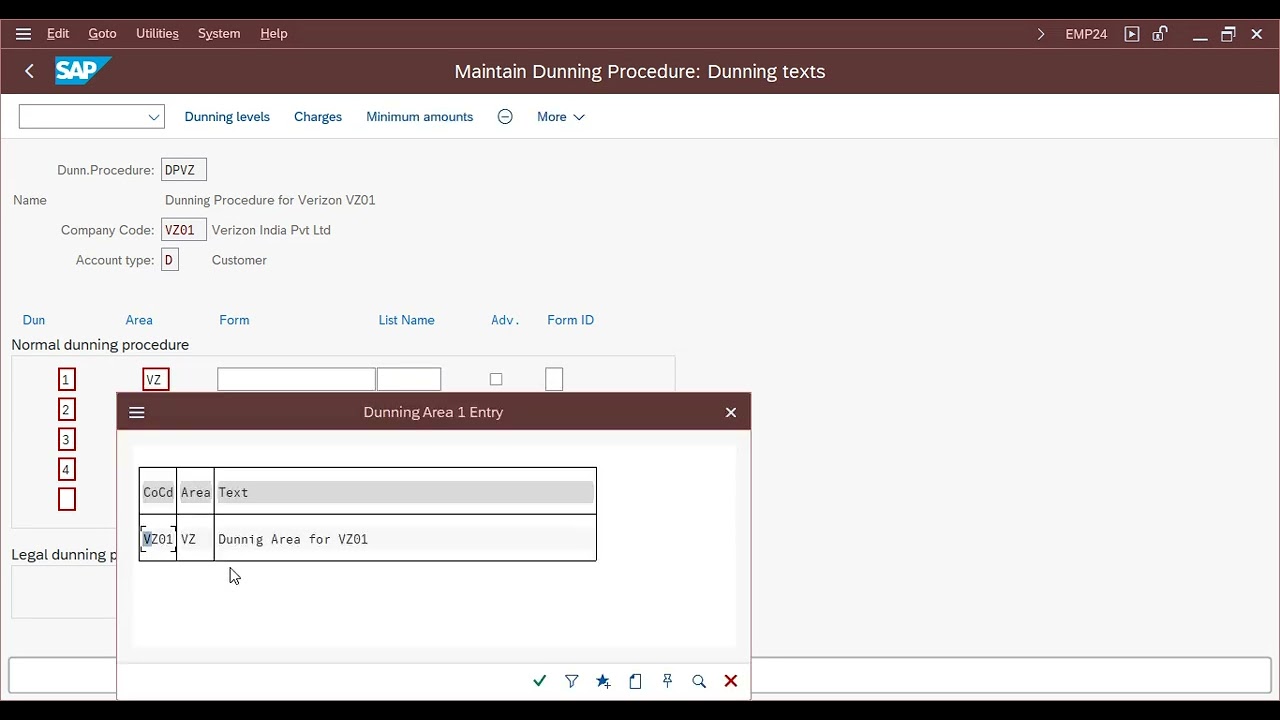Cancel dialog with the red X icon
Image resolution: width=1280 pixels, height=720 pixels.
[x=731, y=681]
